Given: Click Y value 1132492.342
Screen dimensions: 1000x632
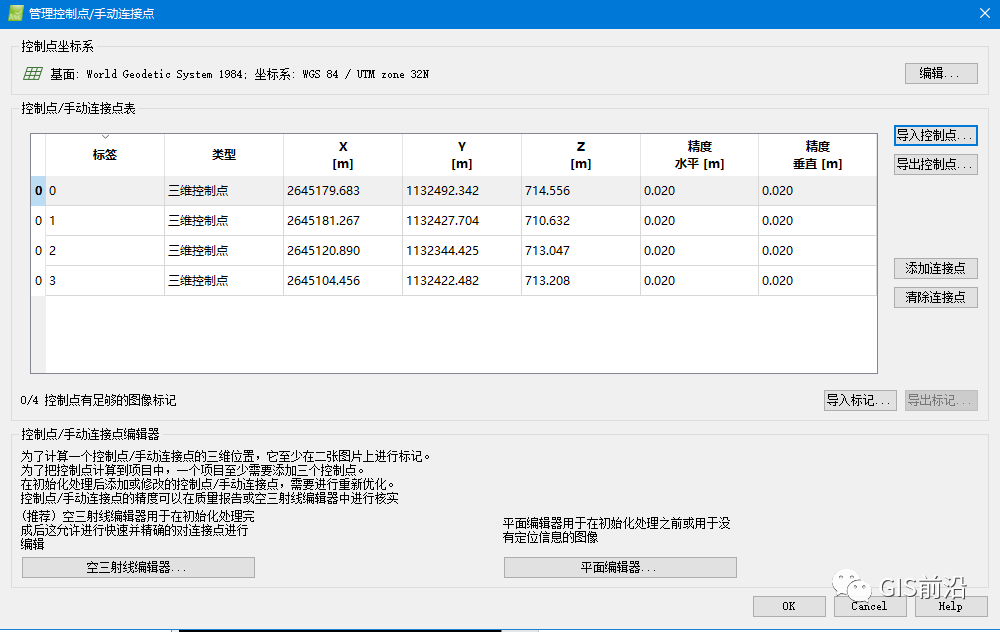Looking at the screenshot, I should point(462,191).
